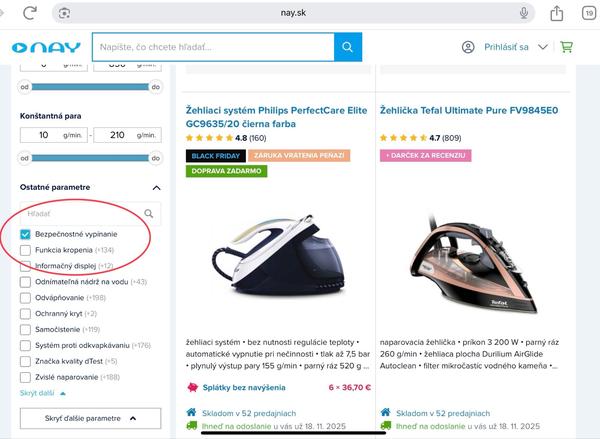Image resolution: width=600 pixels, height=439 pixels.
Task: Uncheck Bezpečnostné vypínanie checkbox
Action: pyautogui.click(x=25, y=234)
